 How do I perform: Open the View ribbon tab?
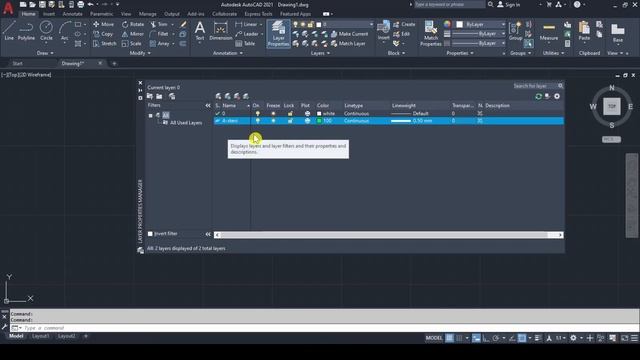pyautogui.click(x=126, y=14)
